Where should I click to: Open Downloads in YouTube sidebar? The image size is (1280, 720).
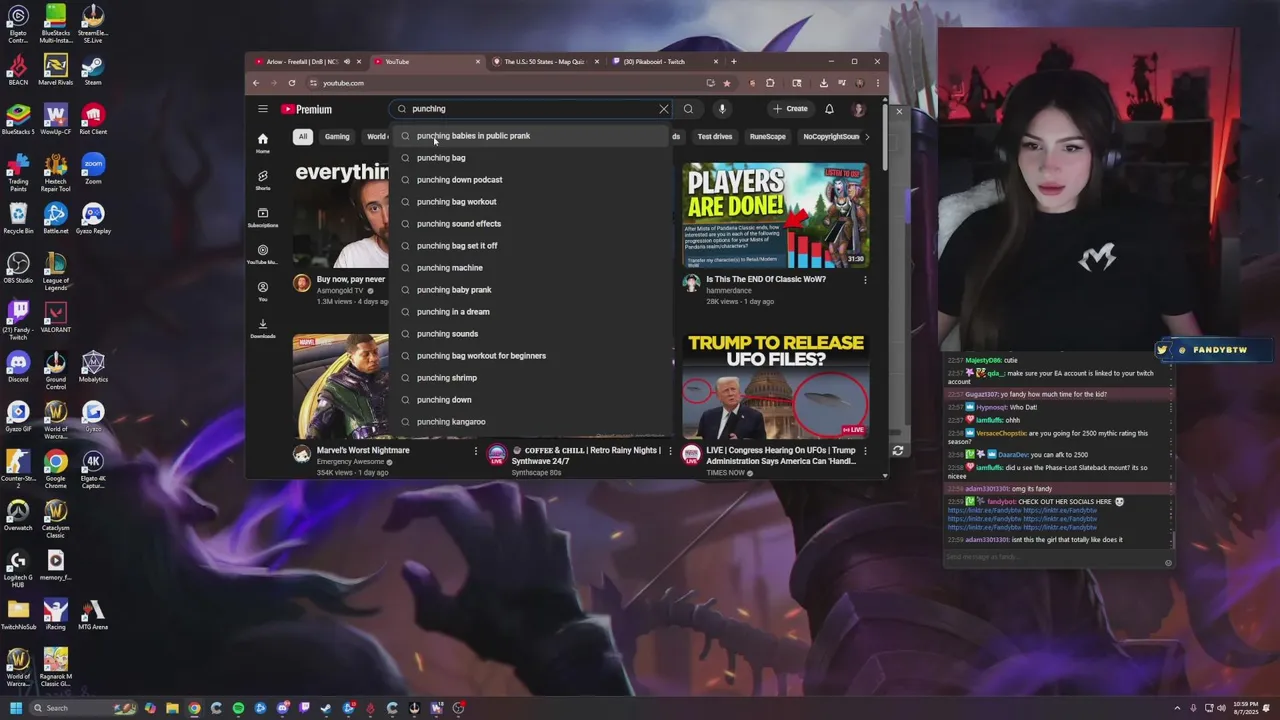[x=262, y=328]
